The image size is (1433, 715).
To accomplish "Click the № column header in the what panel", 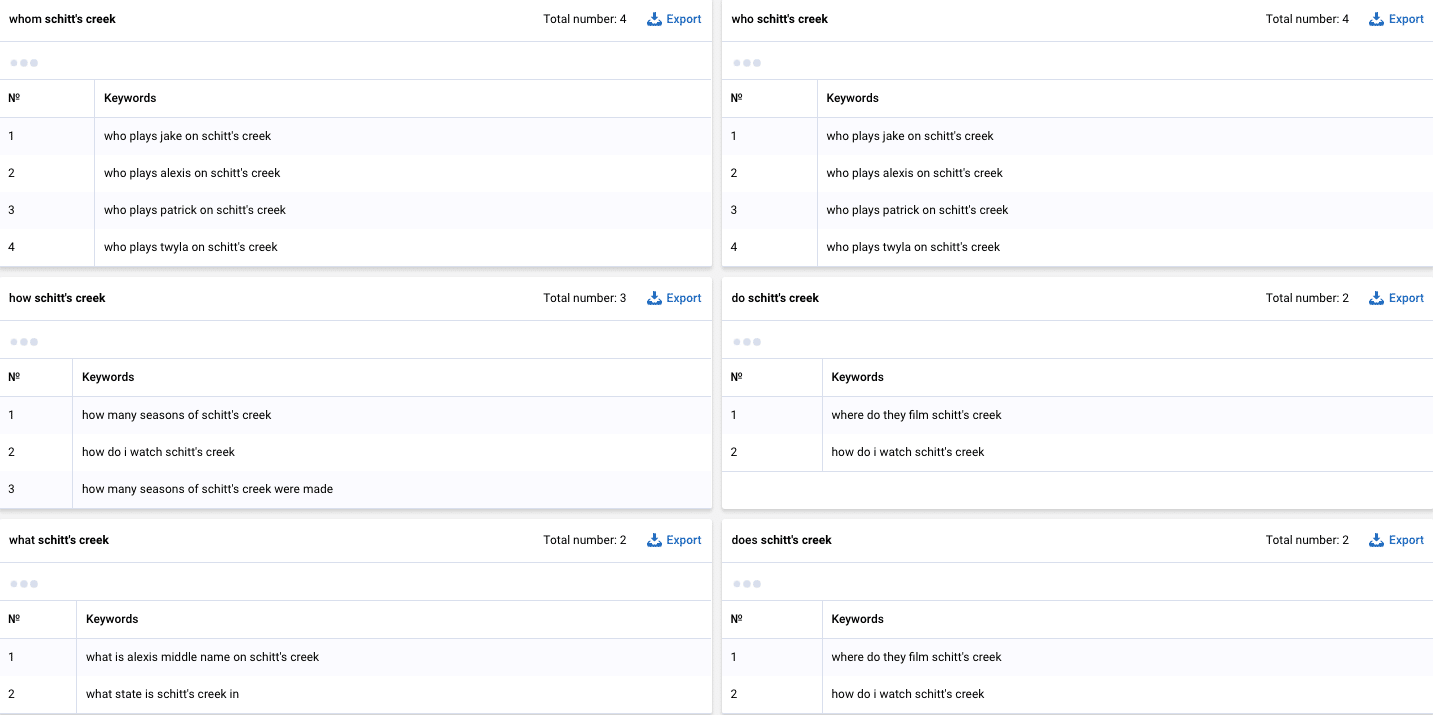I will 14,619.
